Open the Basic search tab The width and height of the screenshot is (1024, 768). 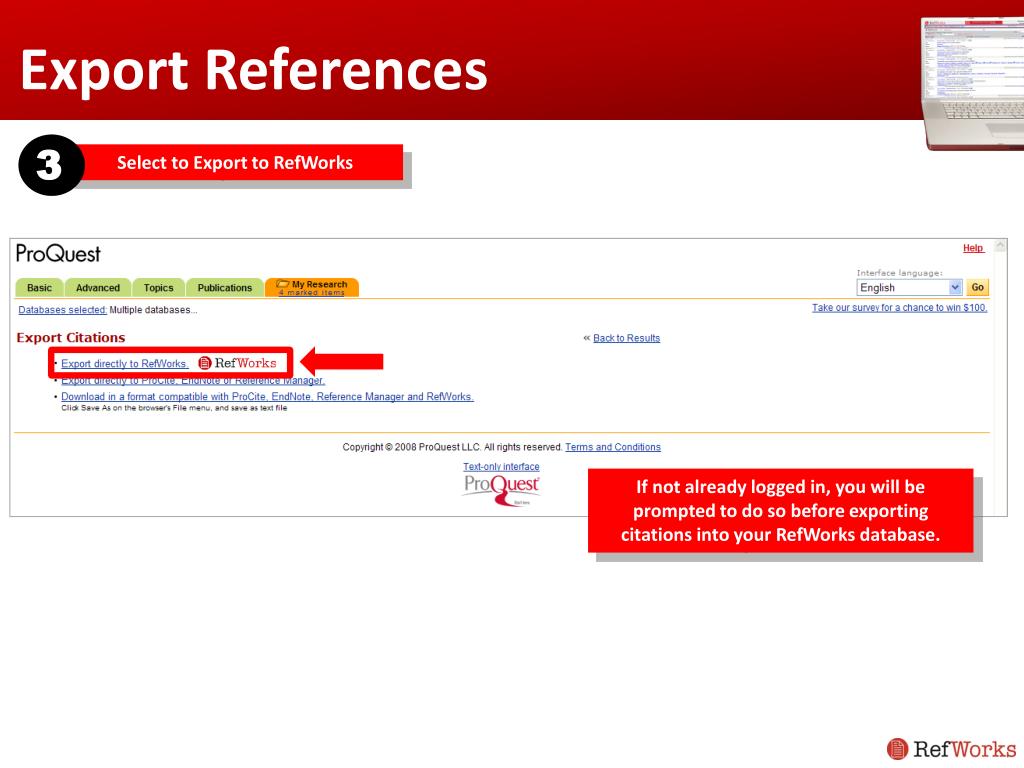tap(39, 287)
